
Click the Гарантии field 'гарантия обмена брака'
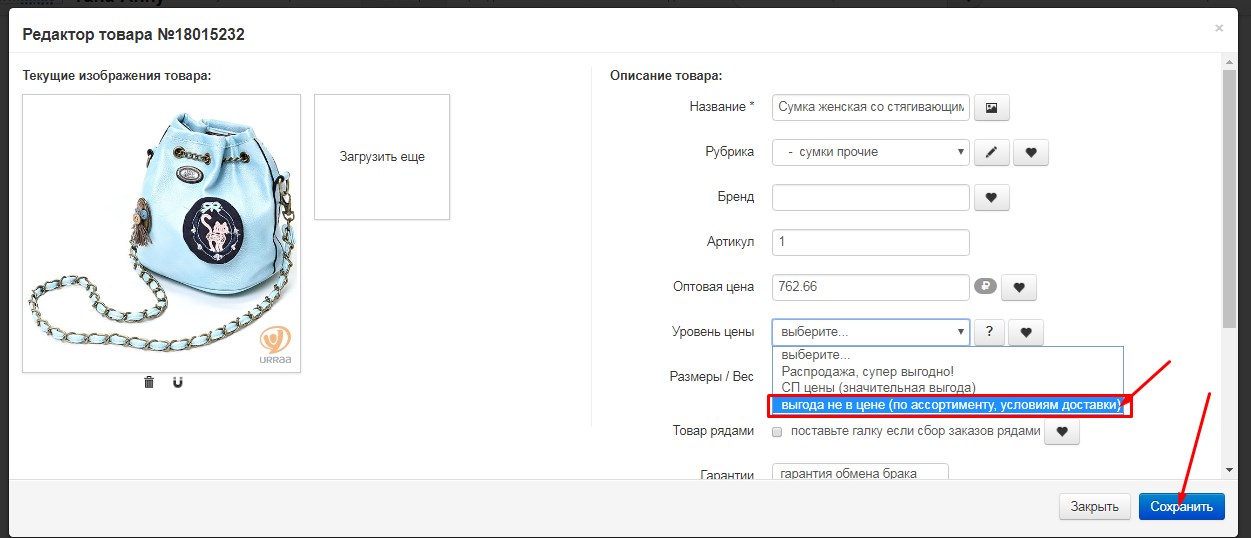860,472
